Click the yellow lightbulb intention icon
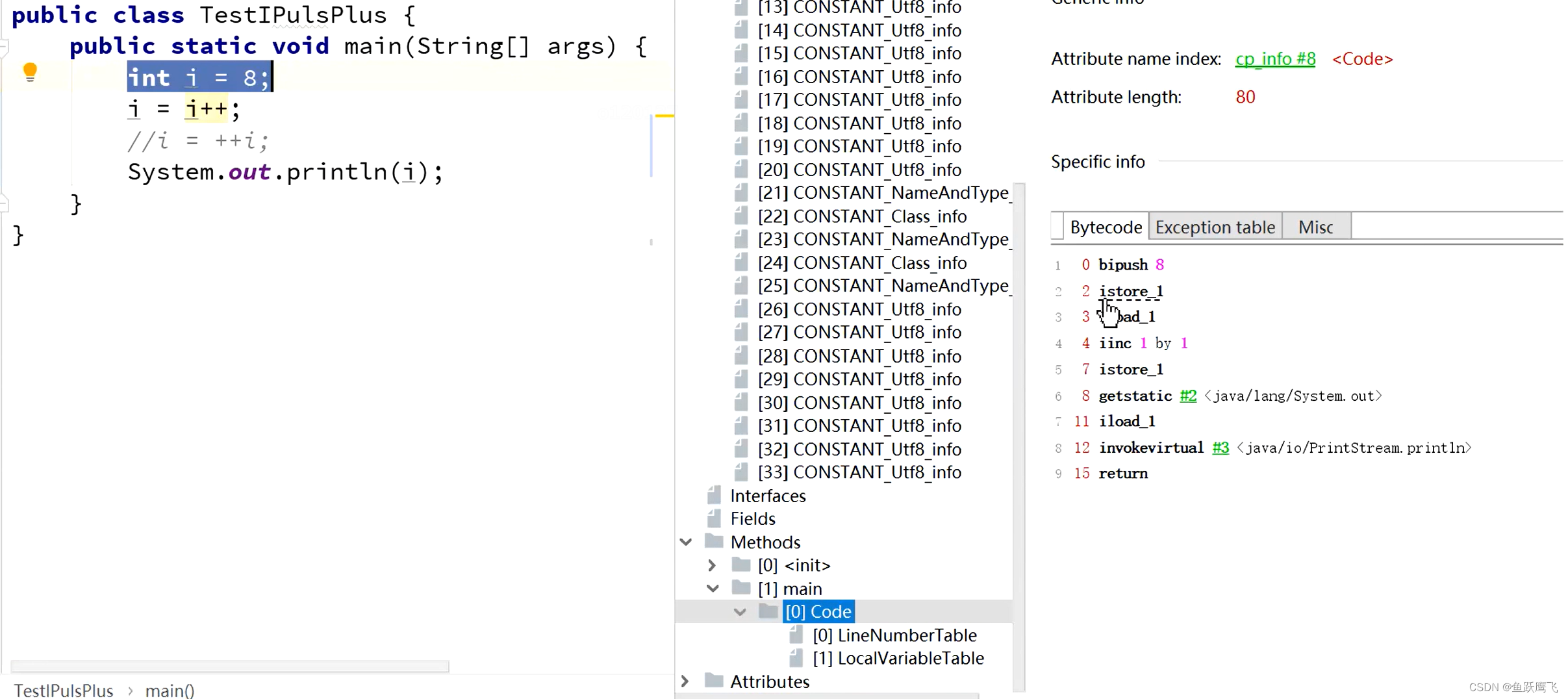Viewport: 1568px width, 699px height. [x=30, y=72]
